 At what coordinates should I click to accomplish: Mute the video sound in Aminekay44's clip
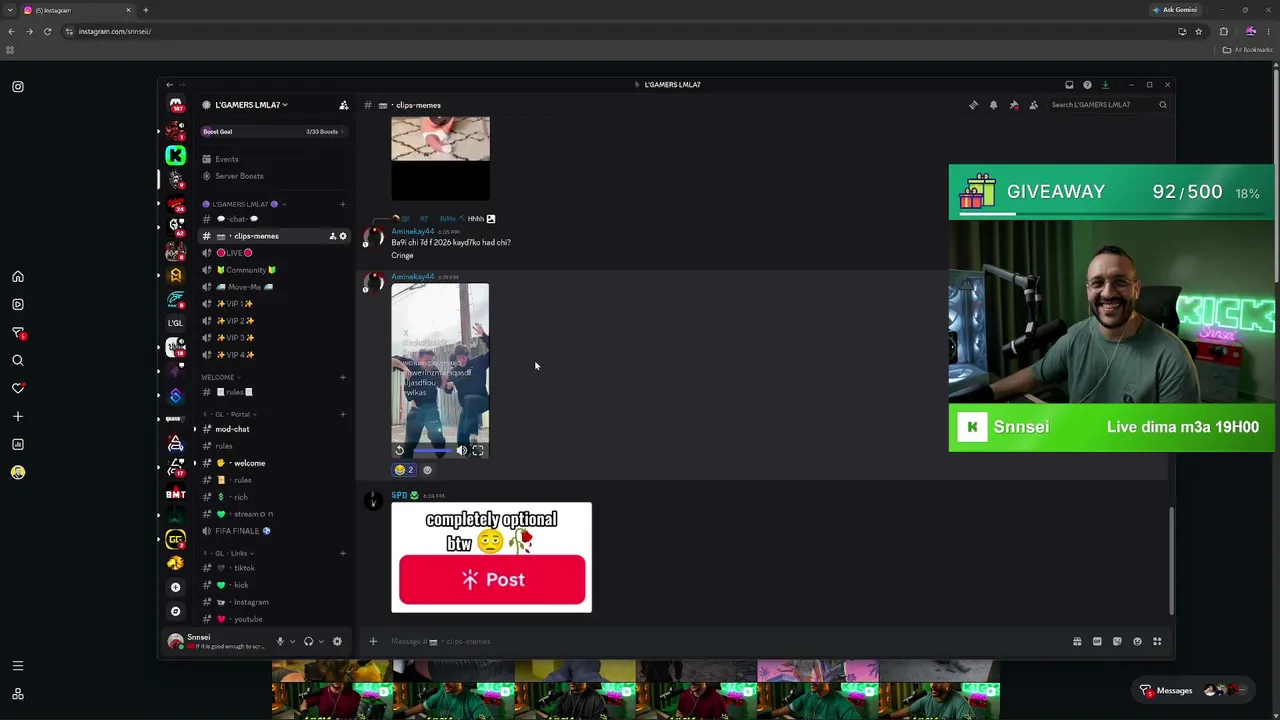click(461, 451)
